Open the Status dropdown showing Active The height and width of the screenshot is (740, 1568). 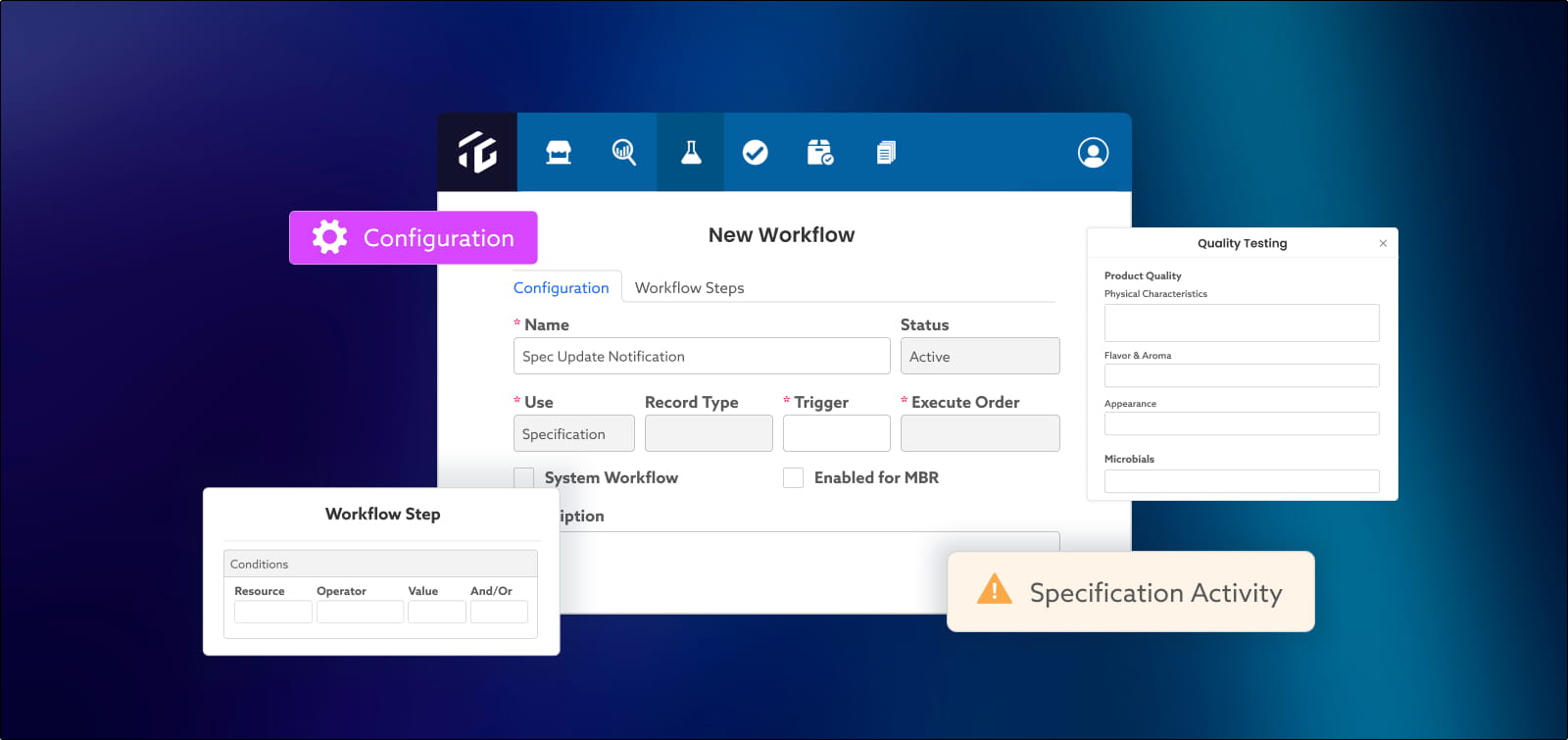pos(980,356)
